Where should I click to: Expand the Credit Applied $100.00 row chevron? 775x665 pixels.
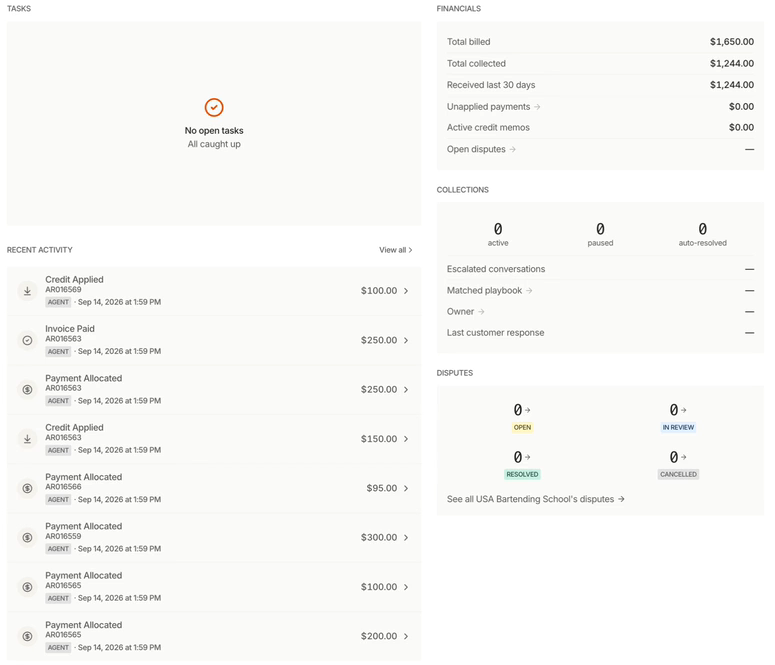pos(406,291)
